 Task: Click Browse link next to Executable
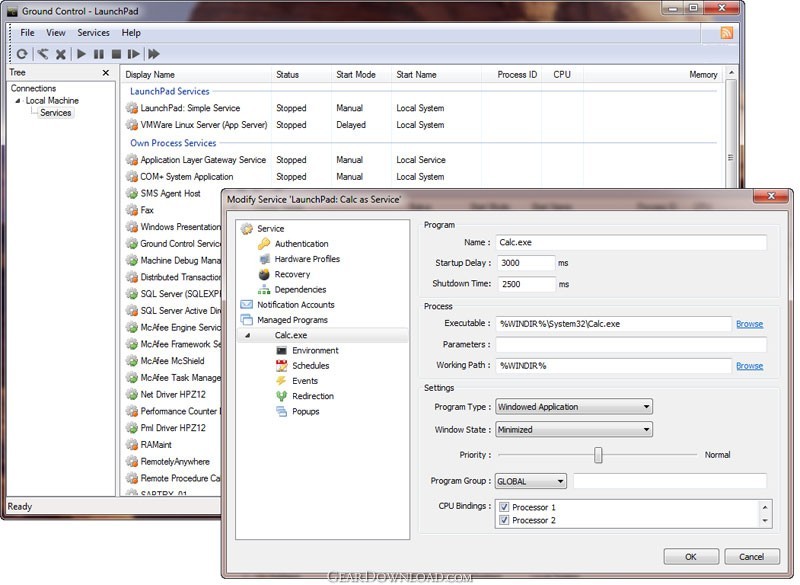[x=749, y=324]
